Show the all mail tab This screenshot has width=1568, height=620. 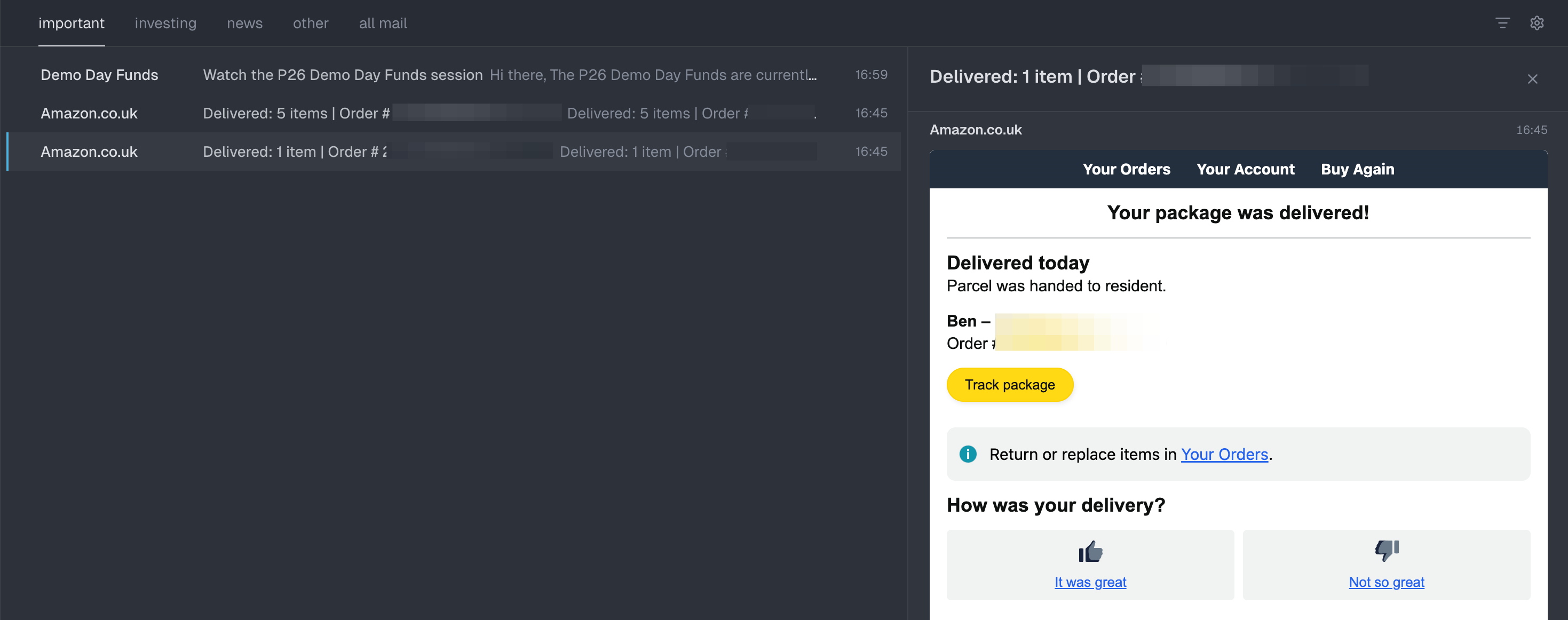[383, 23]
